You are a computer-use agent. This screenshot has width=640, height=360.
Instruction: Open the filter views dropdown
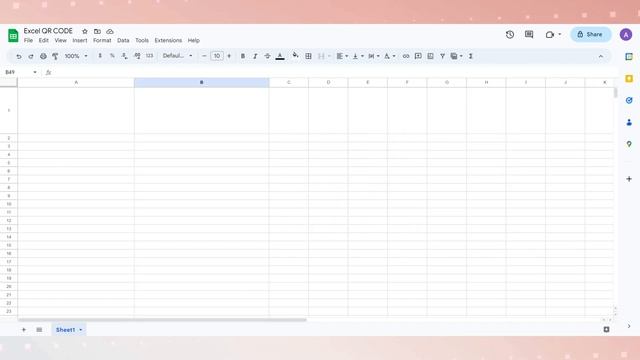[456, 56]
